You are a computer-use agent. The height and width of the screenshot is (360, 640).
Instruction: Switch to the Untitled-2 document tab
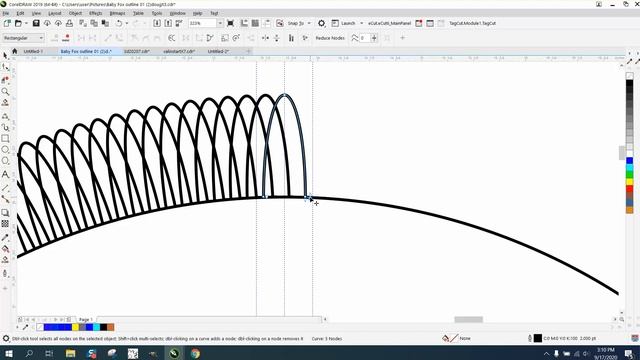(x=218, y=51)
